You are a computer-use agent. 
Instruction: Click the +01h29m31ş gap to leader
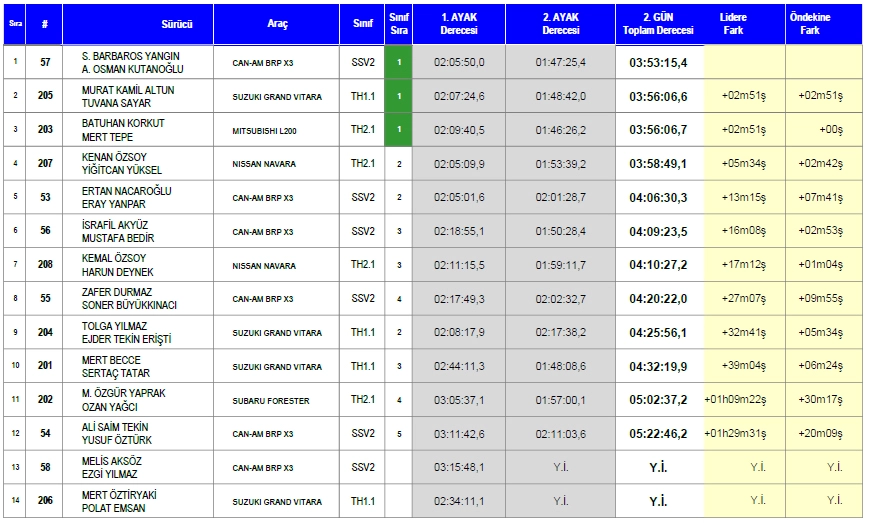pos(744,434)
